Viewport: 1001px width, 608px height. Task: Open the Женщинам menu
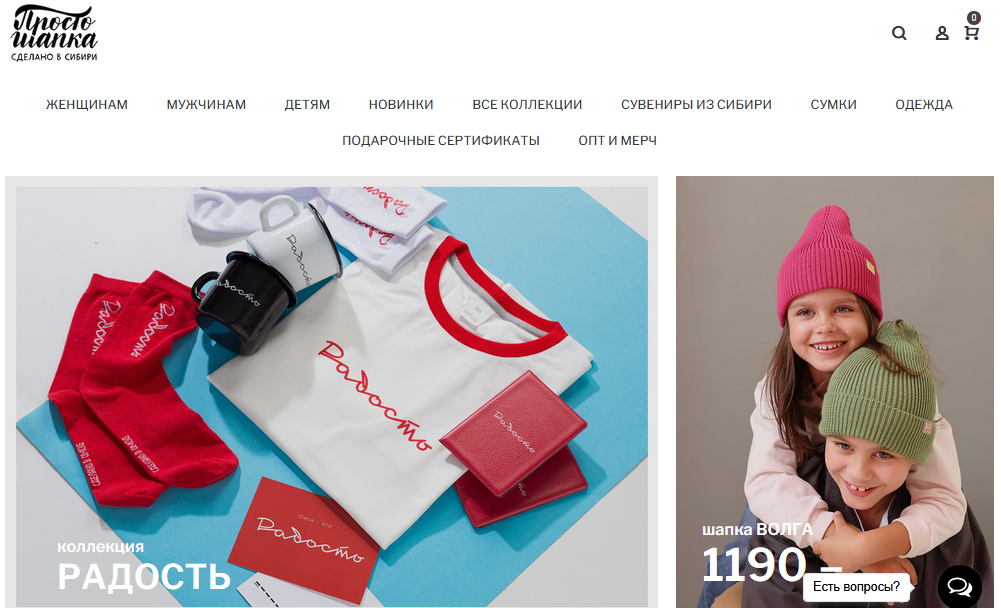87,105
